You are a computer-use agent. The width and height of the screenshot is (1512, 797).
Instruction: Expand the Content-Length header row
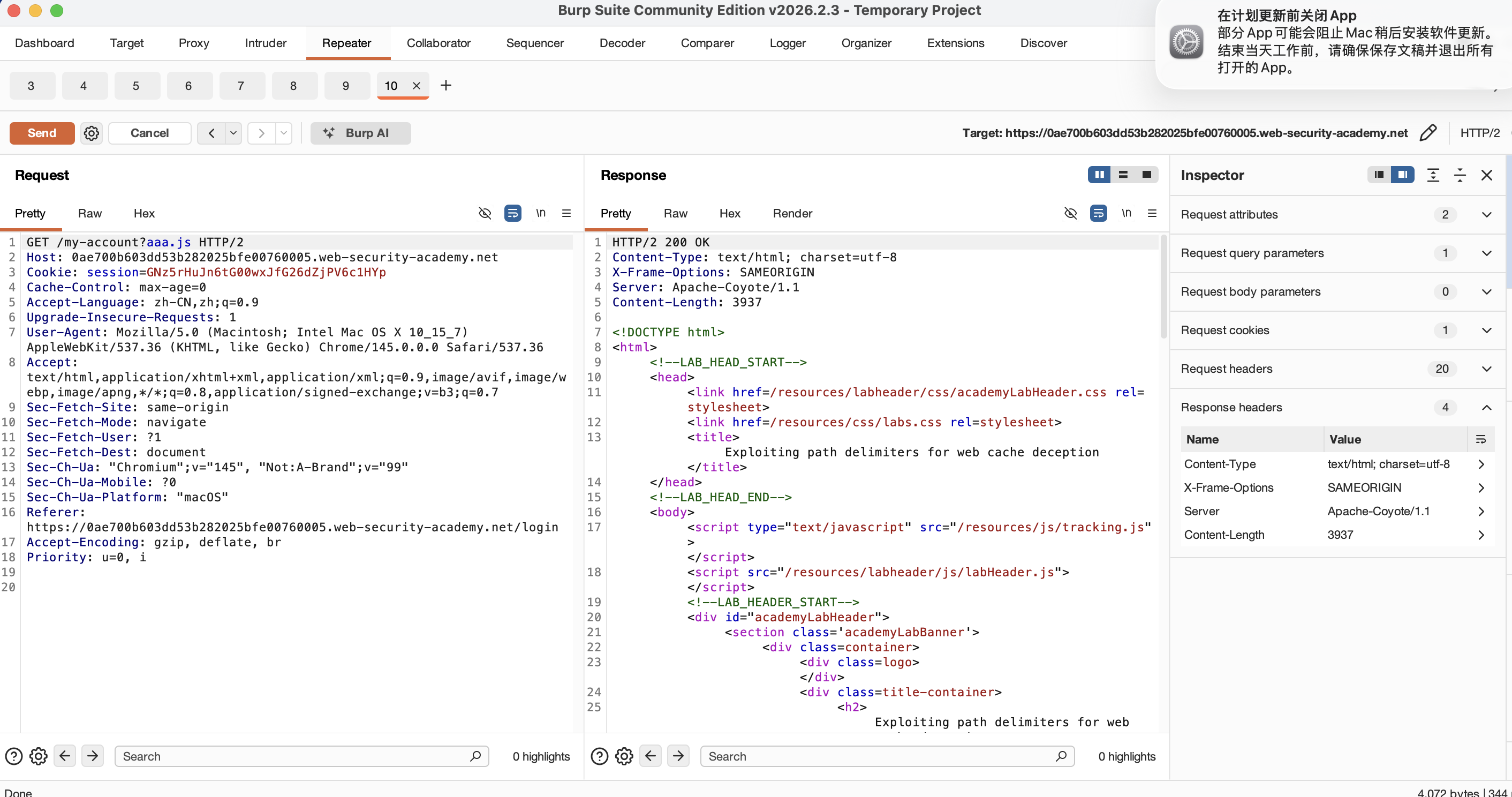pyautogui.click(x=1481, y=535)
